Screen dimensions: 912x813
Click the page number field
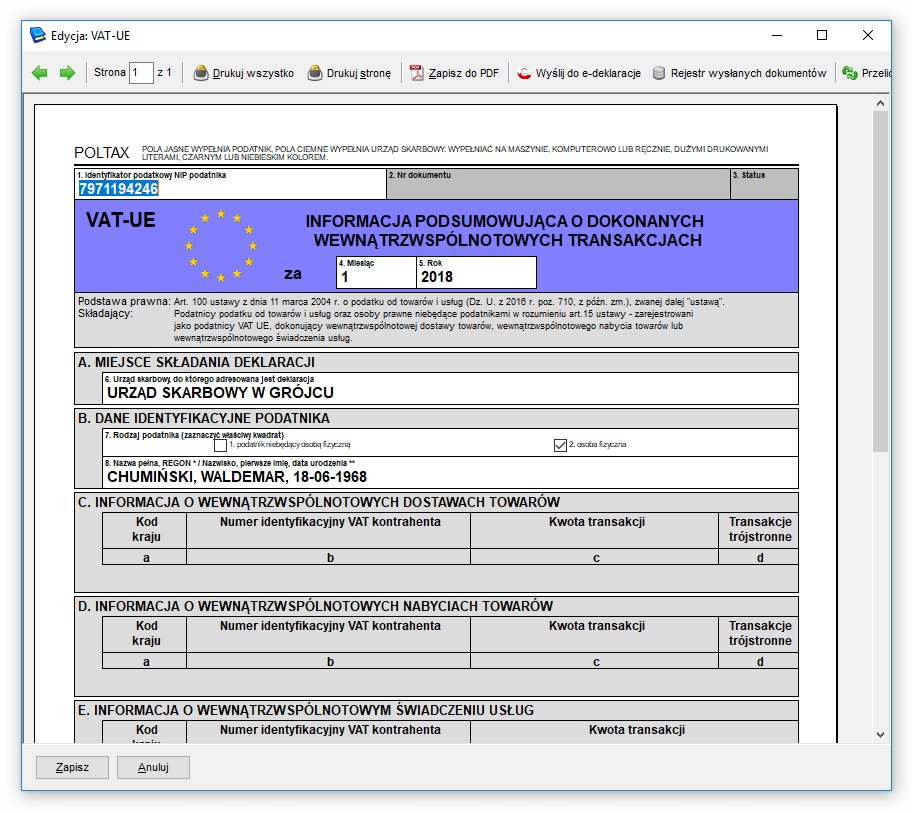tap(141, 73)
